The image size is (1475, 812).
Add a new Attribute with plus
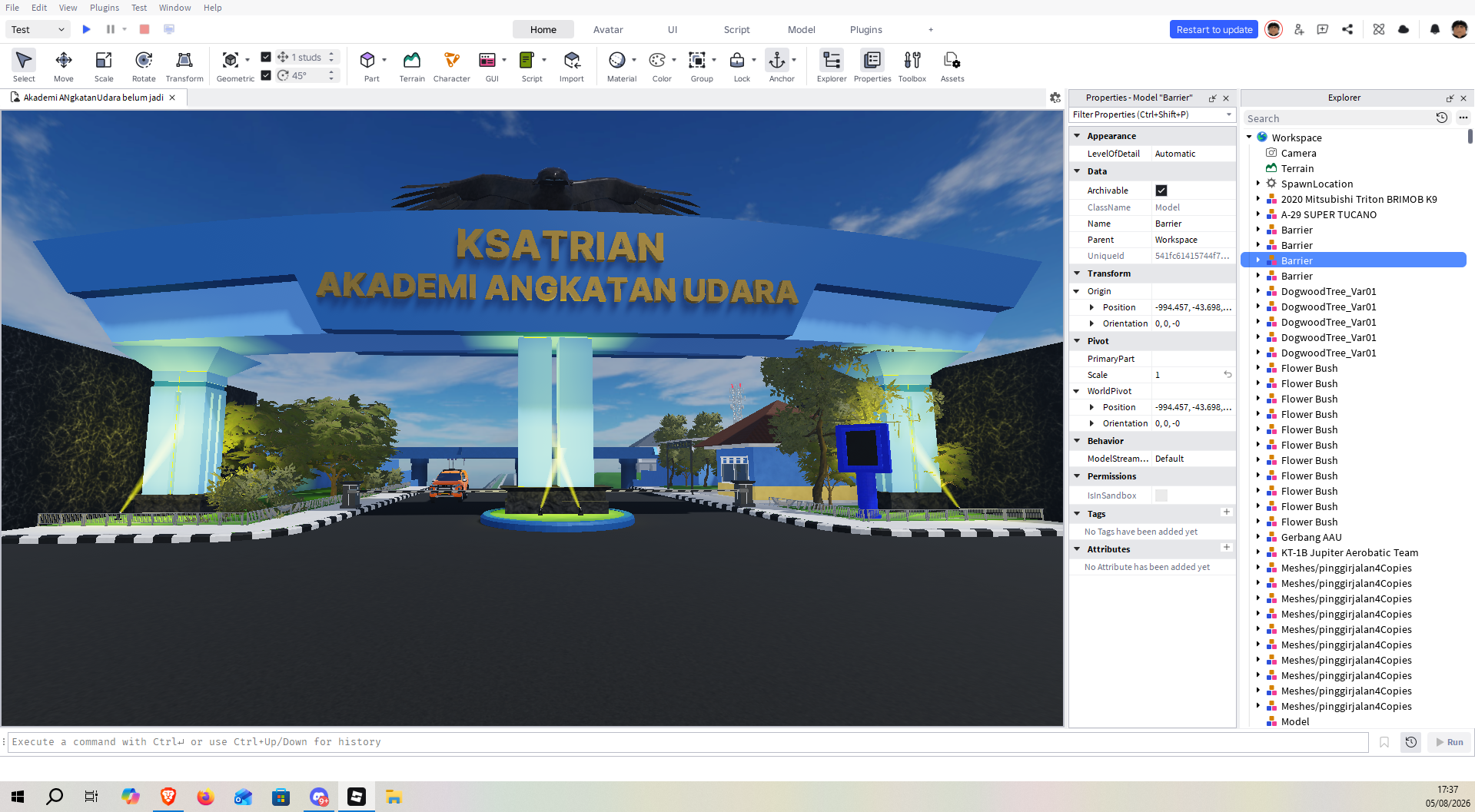pyautogui.click(x=1227, y=547)
